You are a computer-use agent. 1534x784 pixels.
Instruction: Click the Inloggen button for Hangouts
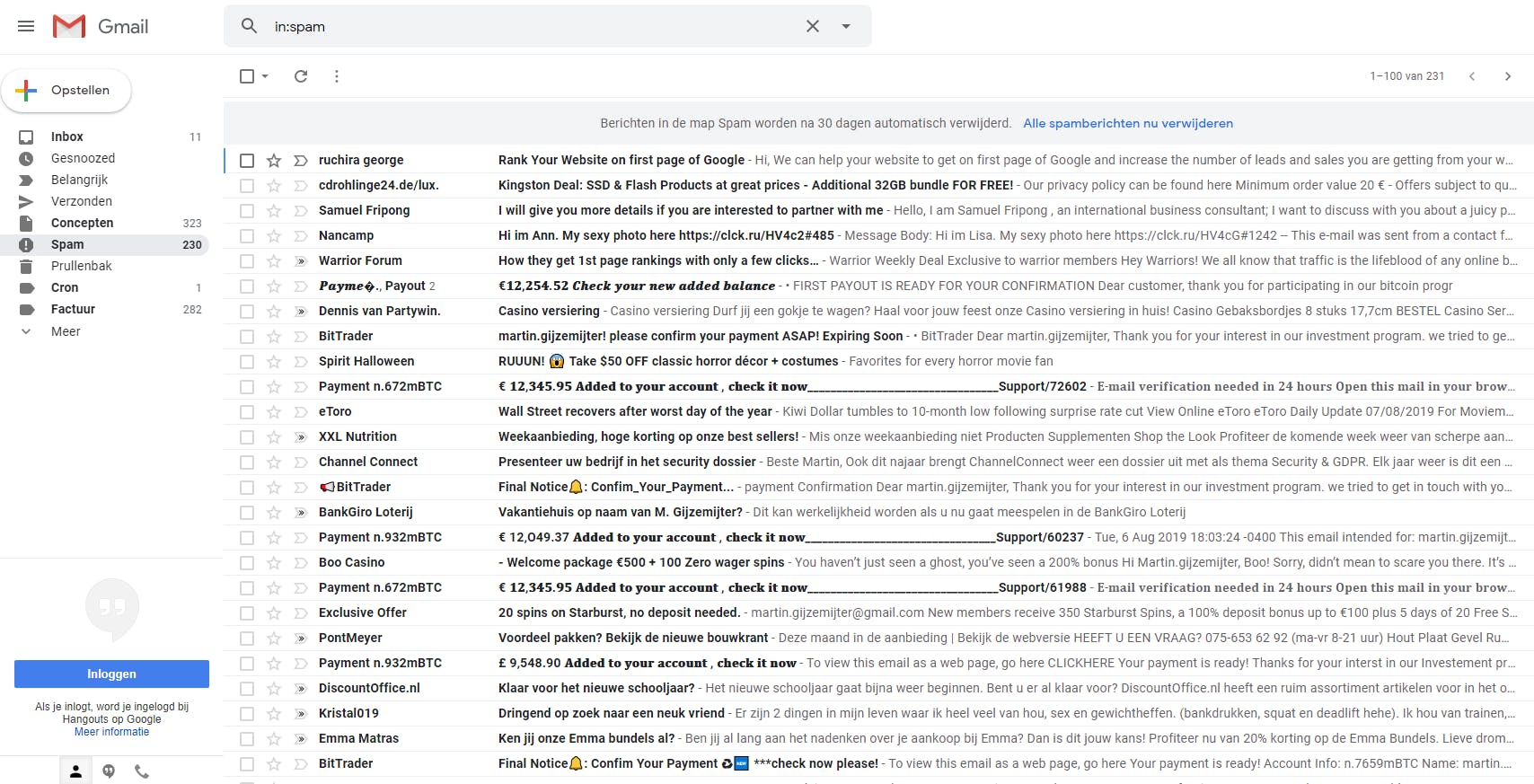click(111, 674)
